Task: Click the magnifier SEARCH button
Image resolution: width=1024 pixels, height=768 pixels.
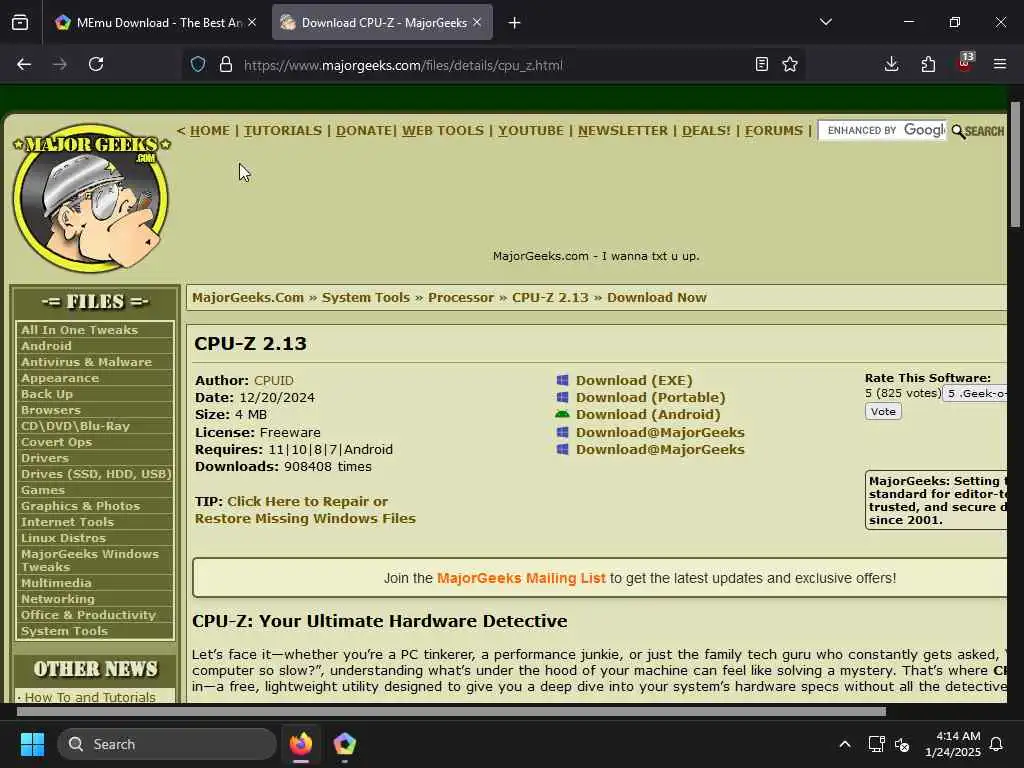Action: pos(978,131)
